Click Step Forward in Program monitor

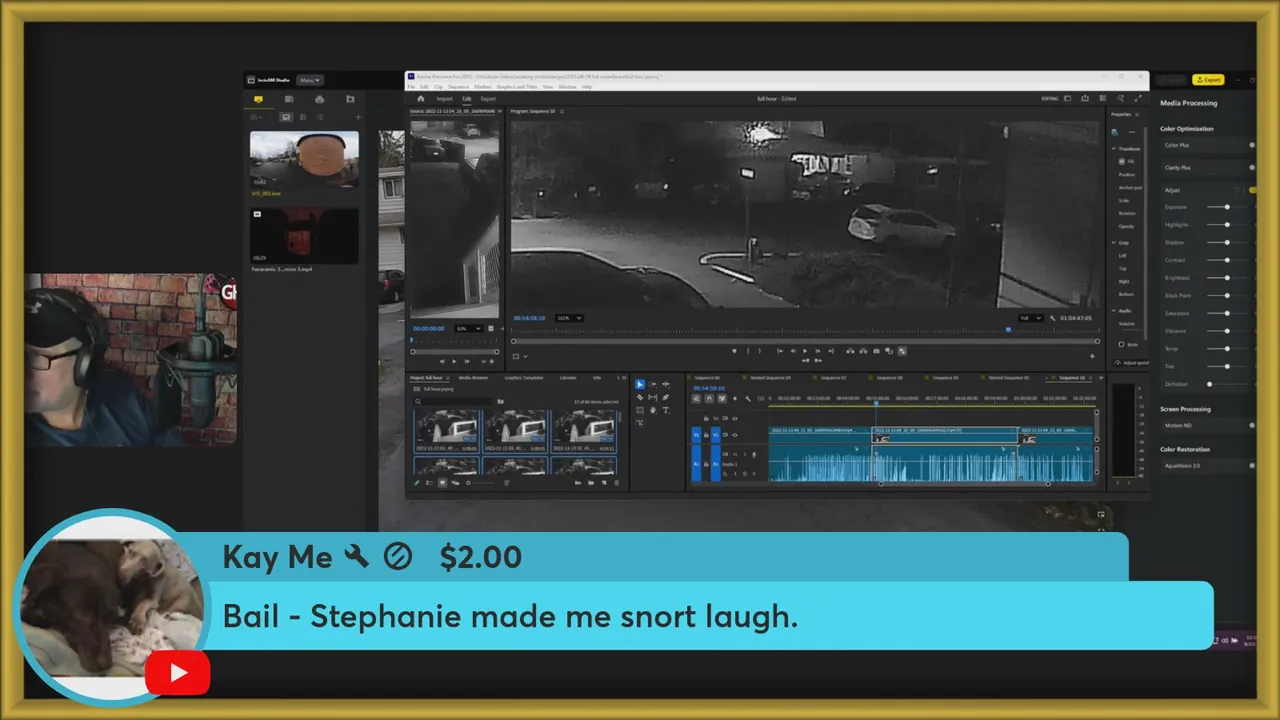[818, 351]
